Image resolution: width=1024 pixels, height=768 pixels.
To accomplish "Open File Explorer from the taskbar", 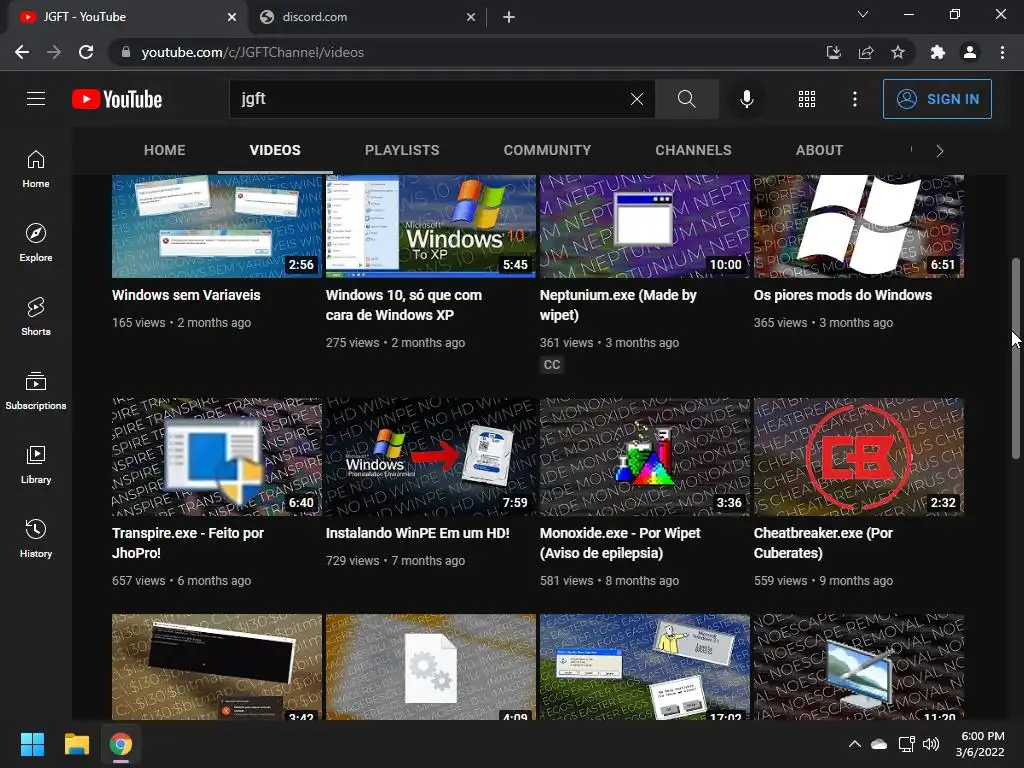I will point(76,744).
